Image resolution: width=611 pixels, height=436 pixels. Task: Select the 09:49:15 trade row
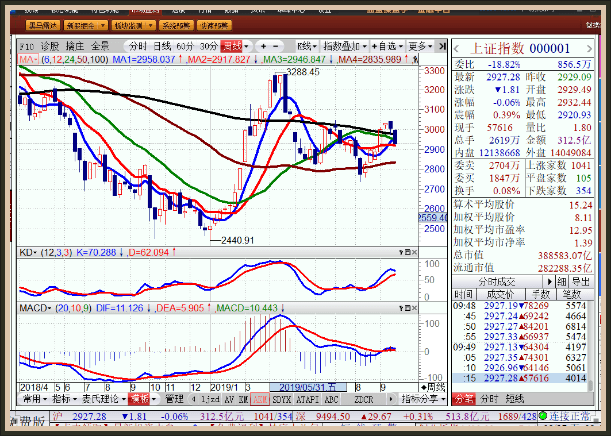(x=520, y=378)
